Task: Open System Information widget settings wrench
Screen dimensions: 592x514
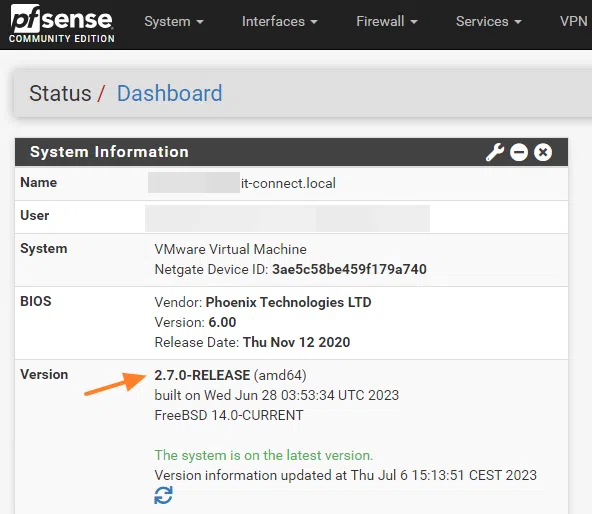Action: point(495,152)
